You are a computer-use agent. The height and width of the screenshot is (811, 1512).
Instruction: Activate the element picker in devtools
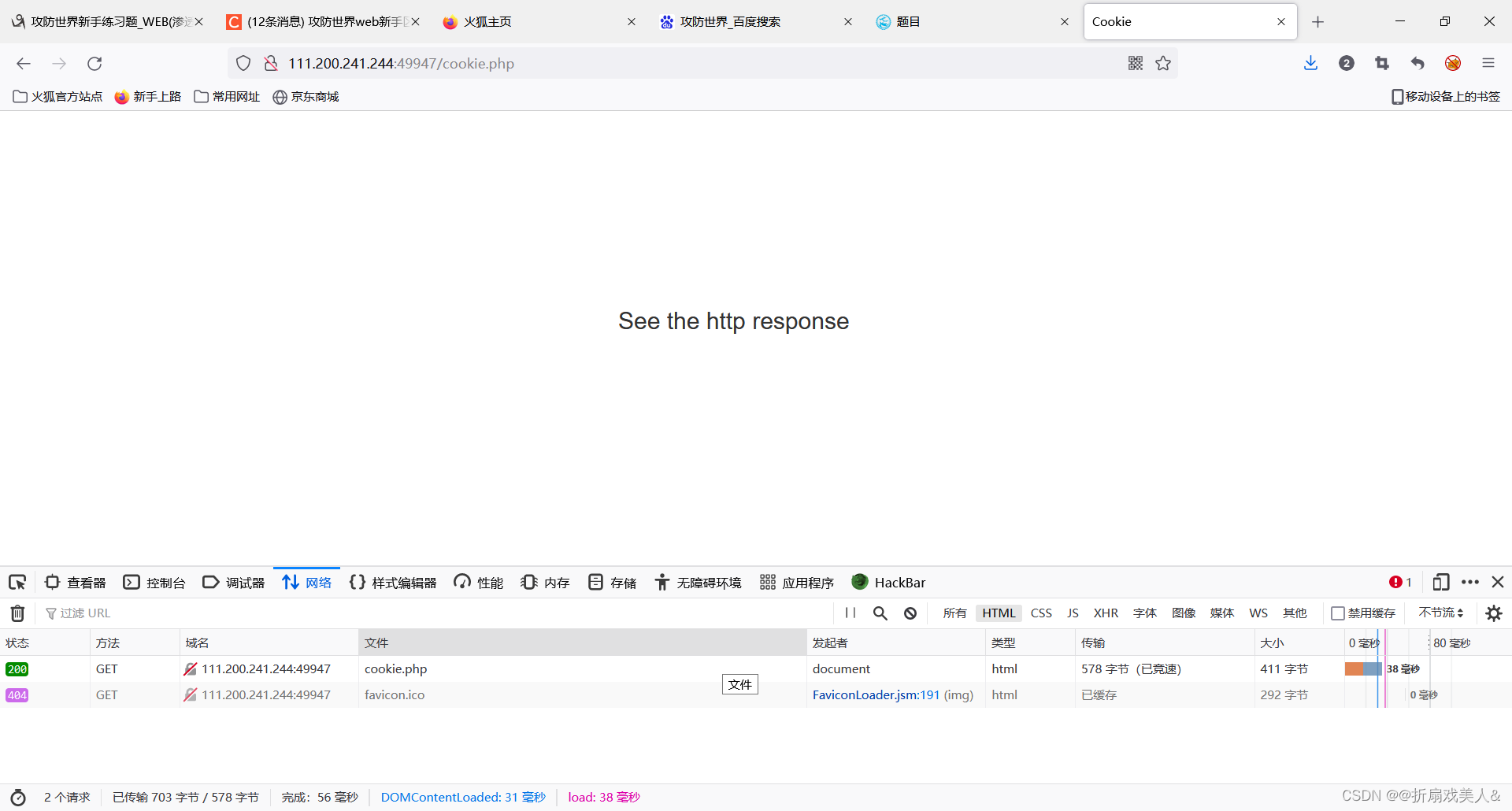(17, 583)
